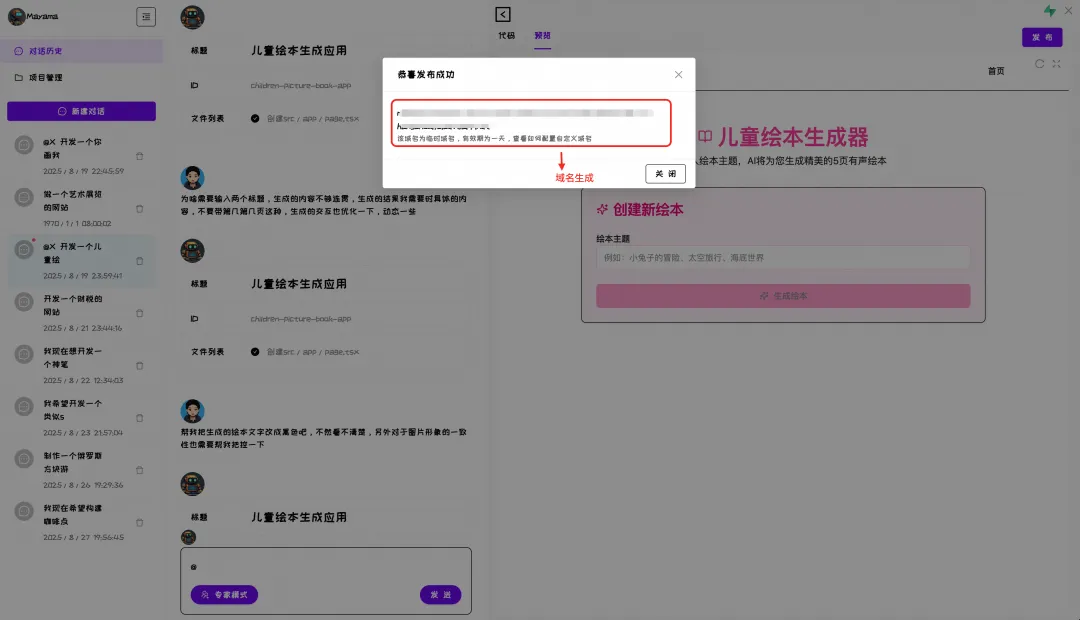This screenshot has height=620, width=1080.
Task: Collapse the code panel with the arrow
Action: pyautogui.click(x=502, y=14)
